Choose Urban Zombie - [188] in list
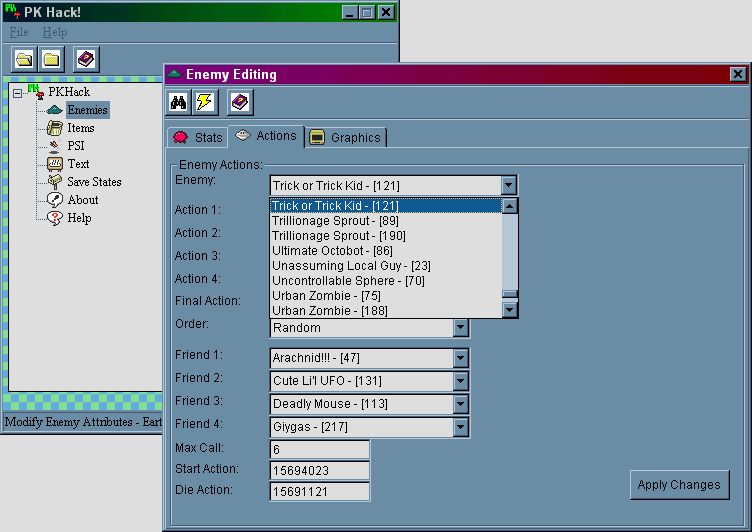 (x=386, y=310)
